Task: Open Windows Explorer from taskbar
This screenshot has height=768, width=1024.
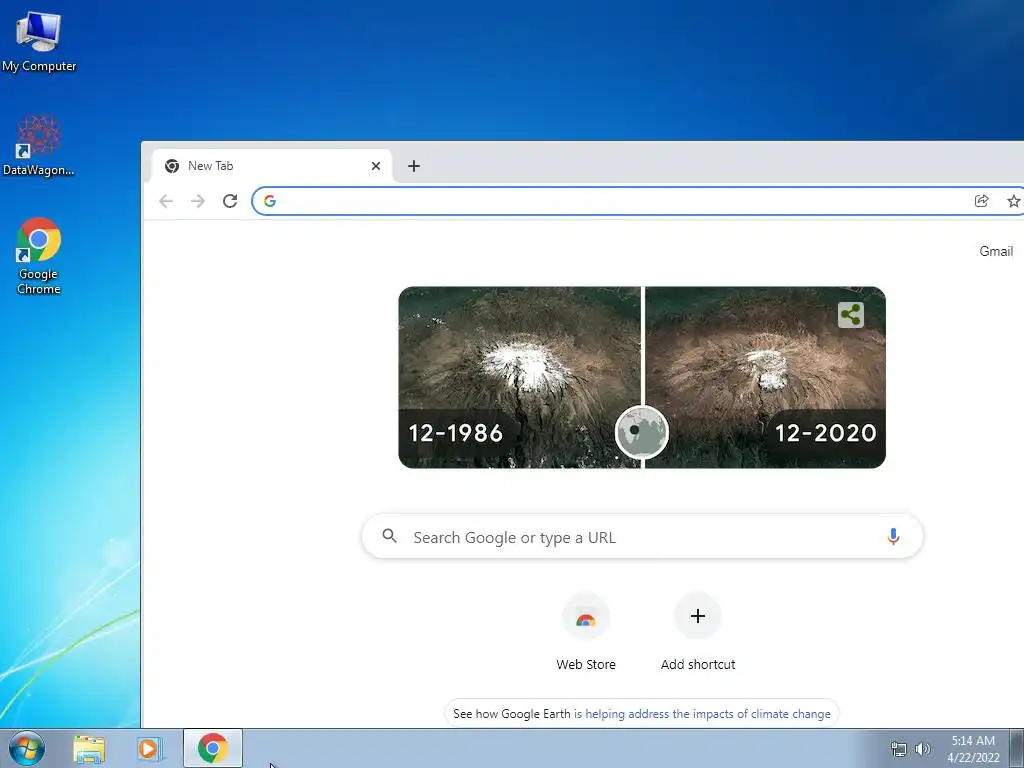Action: tap(89, 749)
